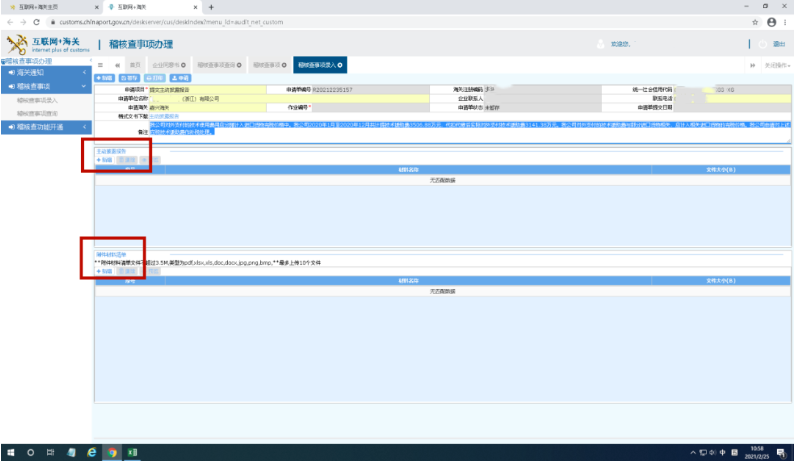Open the 关闭操作 dropdown
The image size is (795, 462).
pos(777,65)
